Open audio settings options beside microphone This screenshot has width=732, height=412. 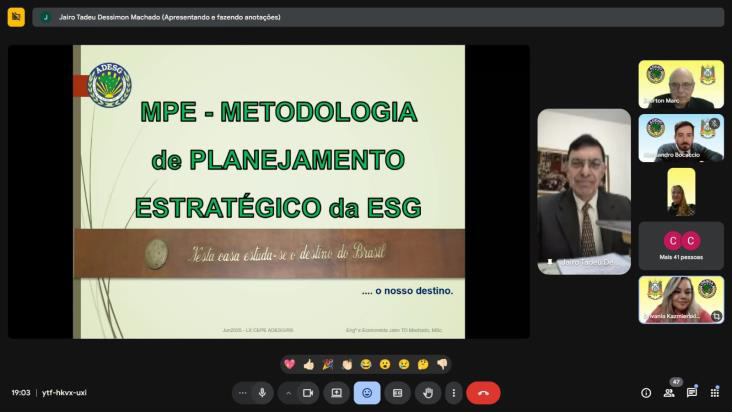(242, 393)
